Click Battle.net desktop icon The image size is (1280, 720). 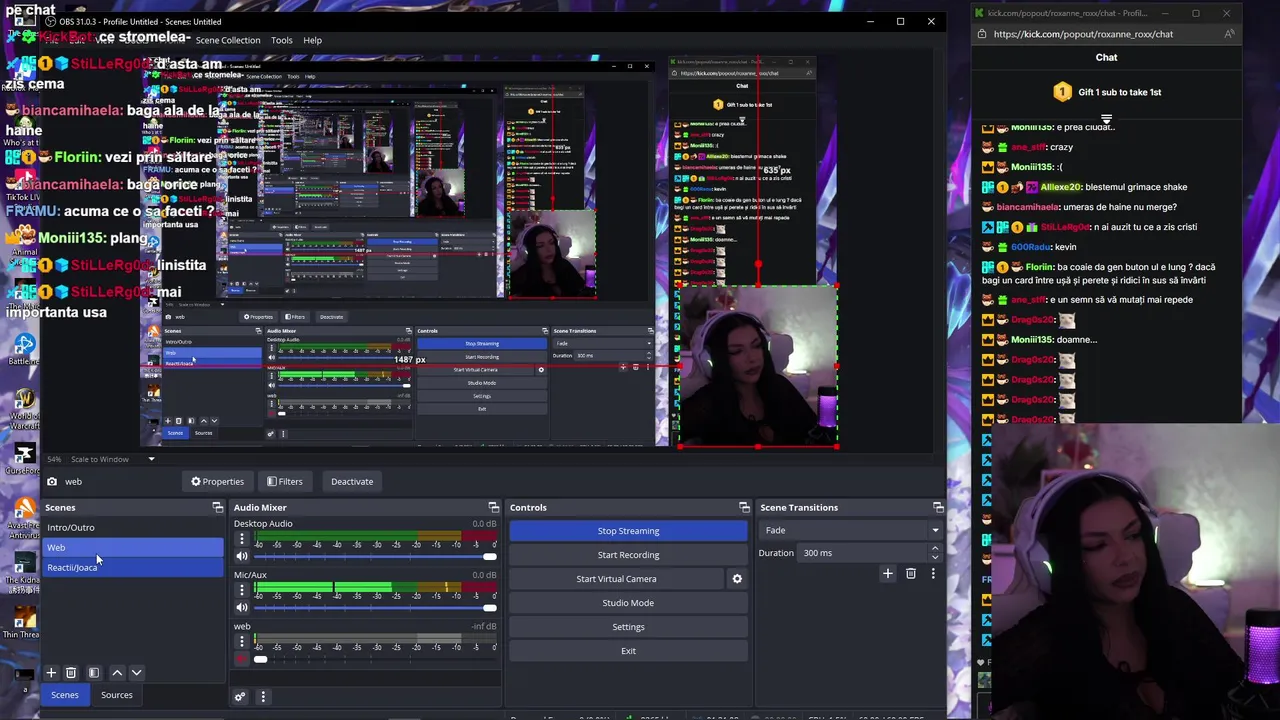click(23, 347)
